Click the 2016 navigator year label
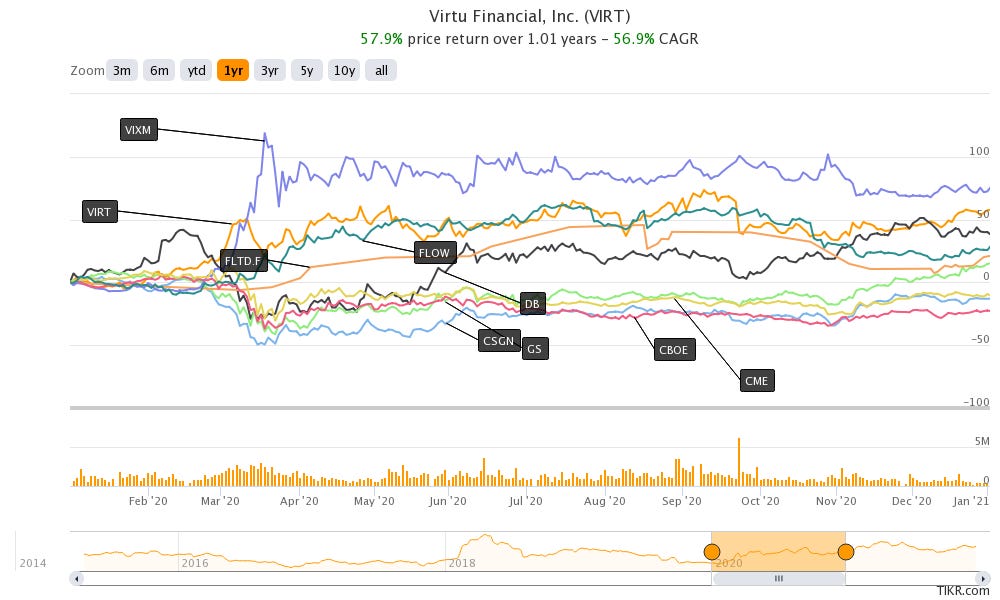The height and width of the screenshot is (600, 1000). coord(195,563)
